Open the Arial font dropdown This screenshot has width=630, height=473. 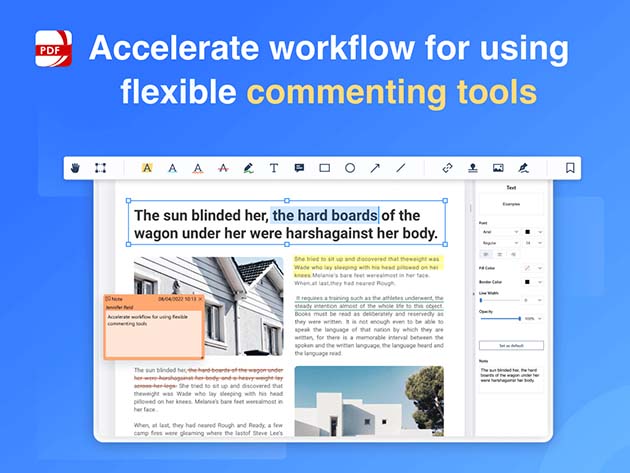point(499,231)
